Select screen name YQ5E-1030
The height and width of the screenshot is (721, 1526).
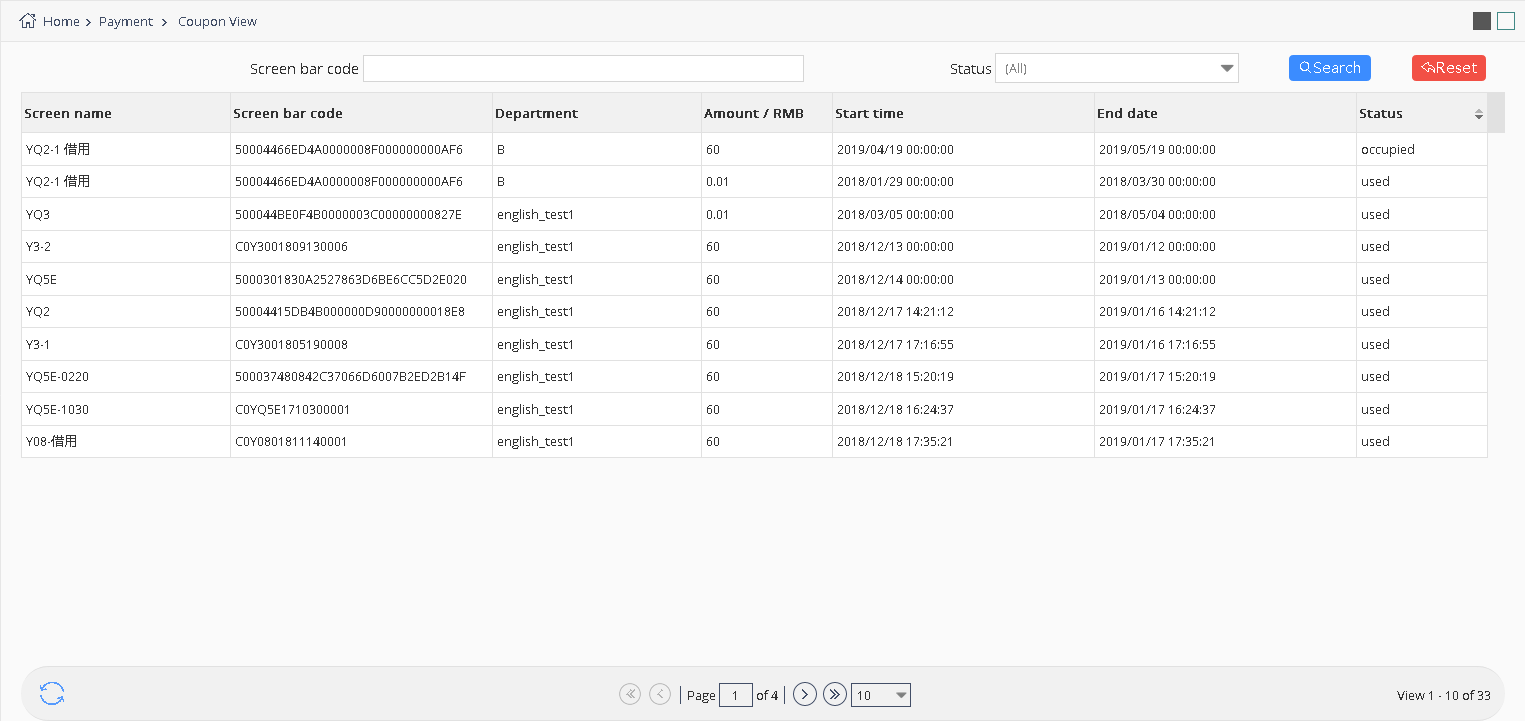pos(58,410)
